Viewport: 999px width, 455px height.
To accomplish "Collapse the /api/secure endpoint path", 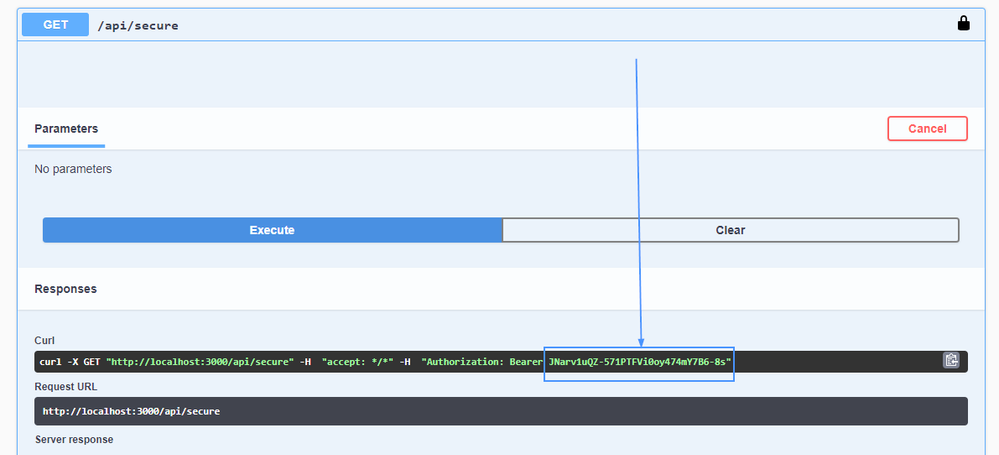I will click(138, 25).
